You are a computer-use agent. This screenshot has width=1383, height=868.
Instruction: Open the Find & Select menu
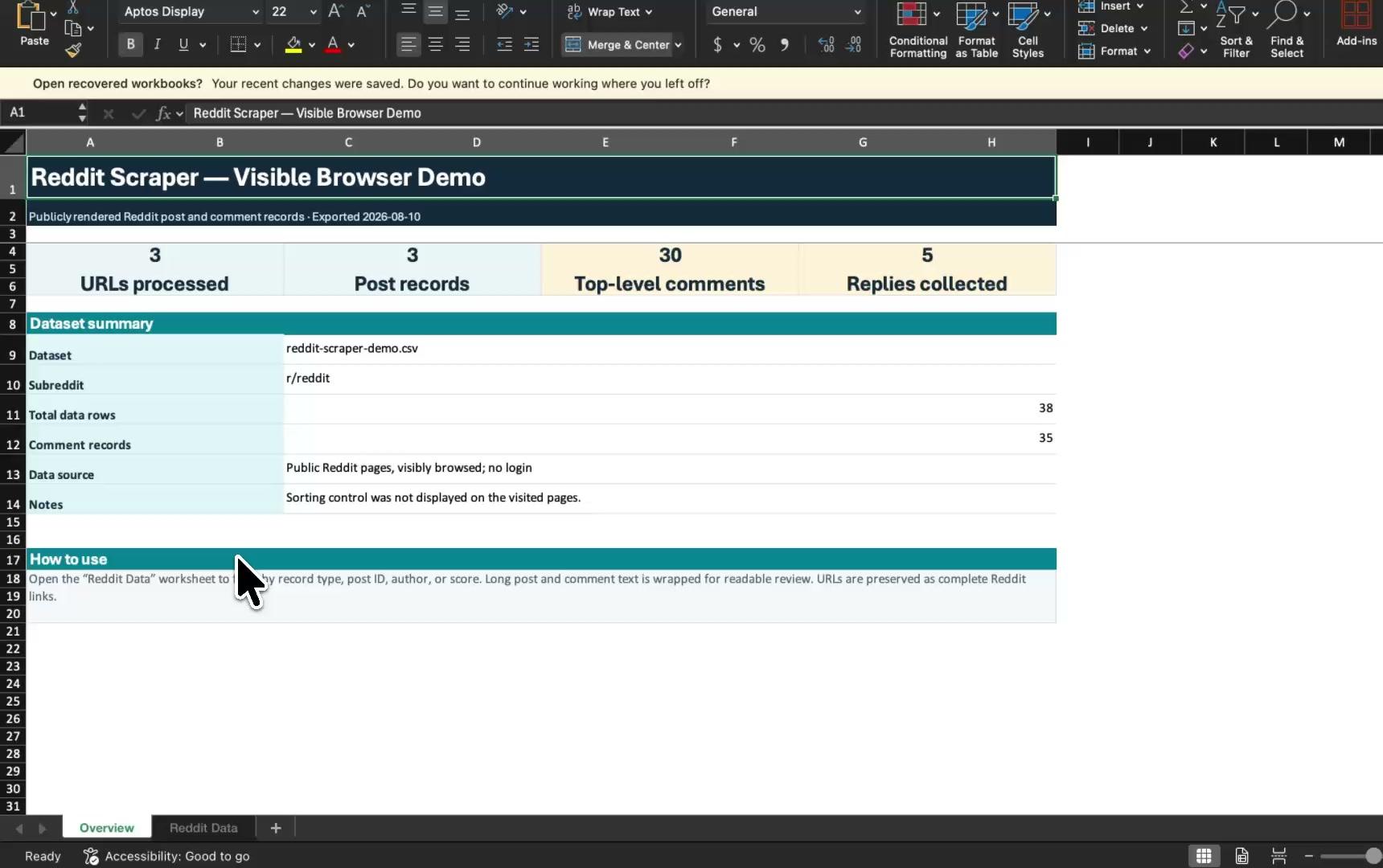[x=1287, y=29]
